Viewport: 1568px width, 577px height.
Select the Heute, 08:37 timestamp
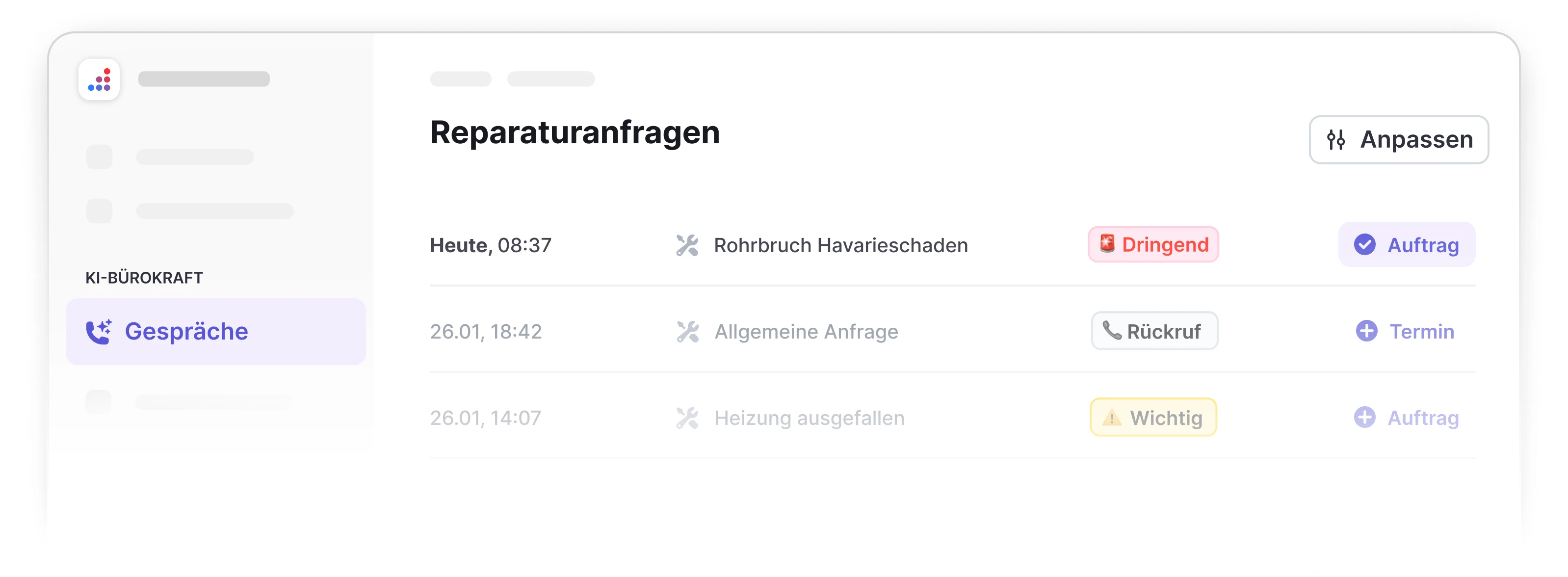pos(490,245)
